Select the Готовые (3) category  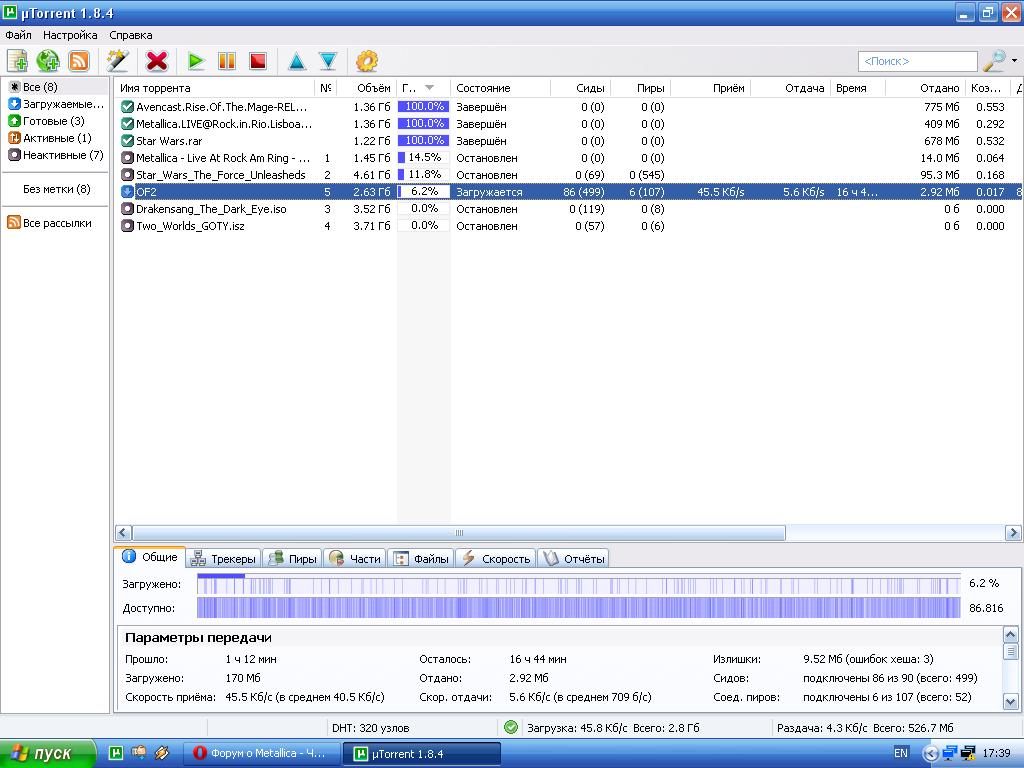point(53,121)
